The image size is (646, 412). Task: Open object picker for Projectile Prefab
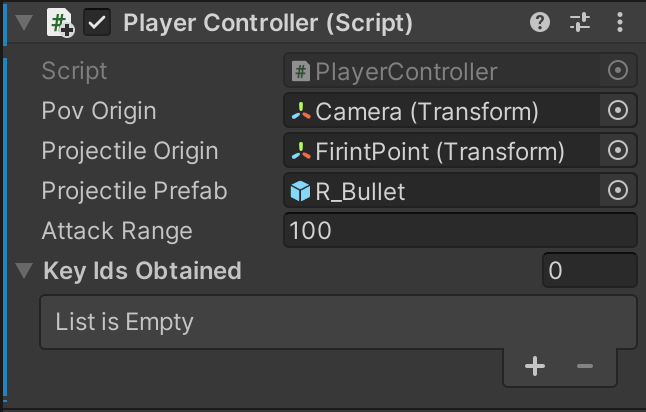pos(618,191)
